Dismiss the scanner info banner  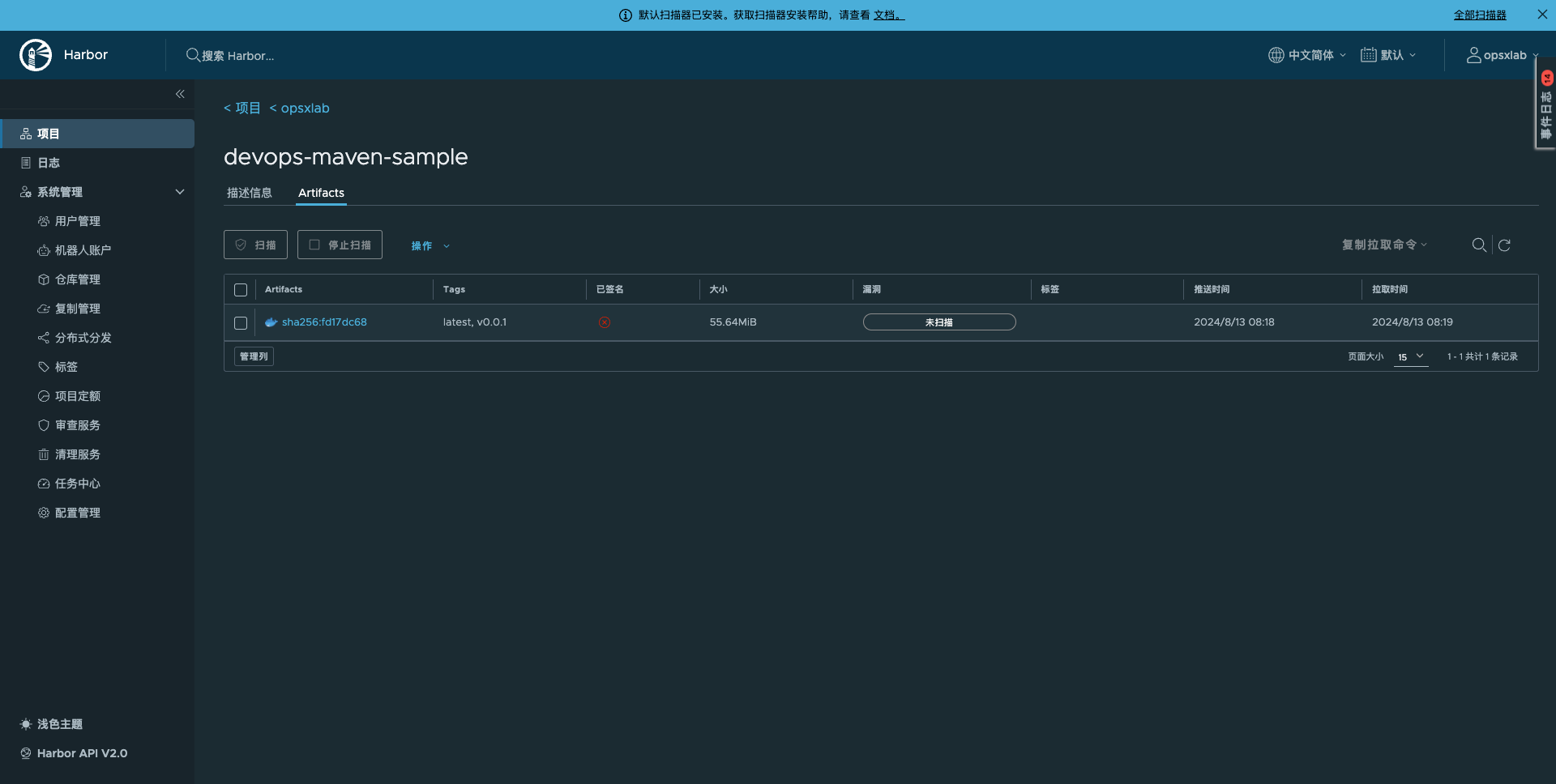(1542, 15)
